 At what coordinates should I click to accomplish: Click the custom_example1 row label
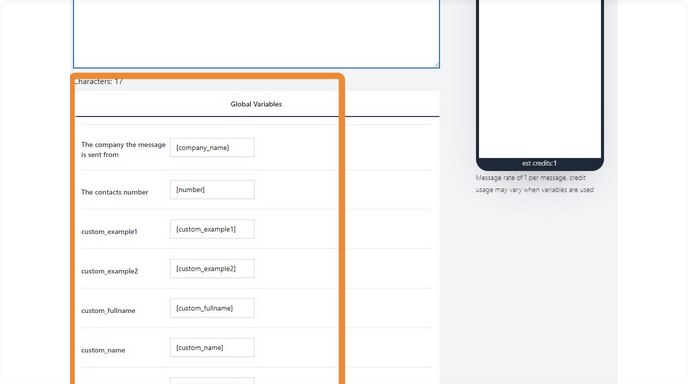pyautogui.click(x=109, y=232)
